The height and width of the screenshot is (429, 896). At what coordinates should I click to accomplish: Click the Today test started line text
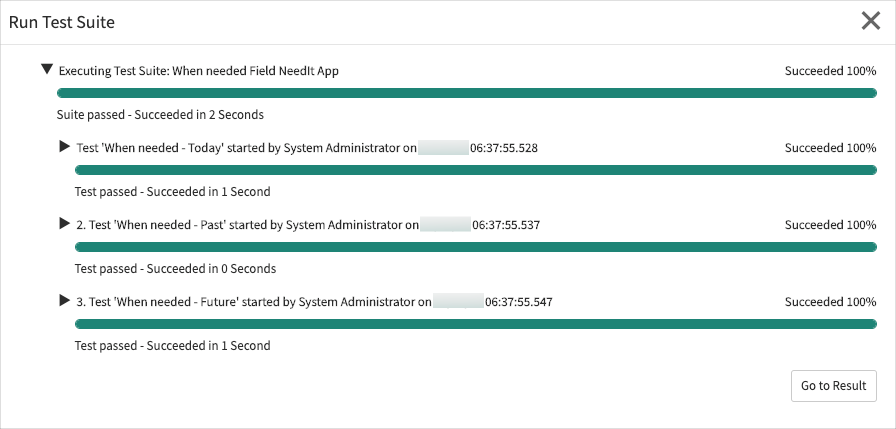point(307,149)
